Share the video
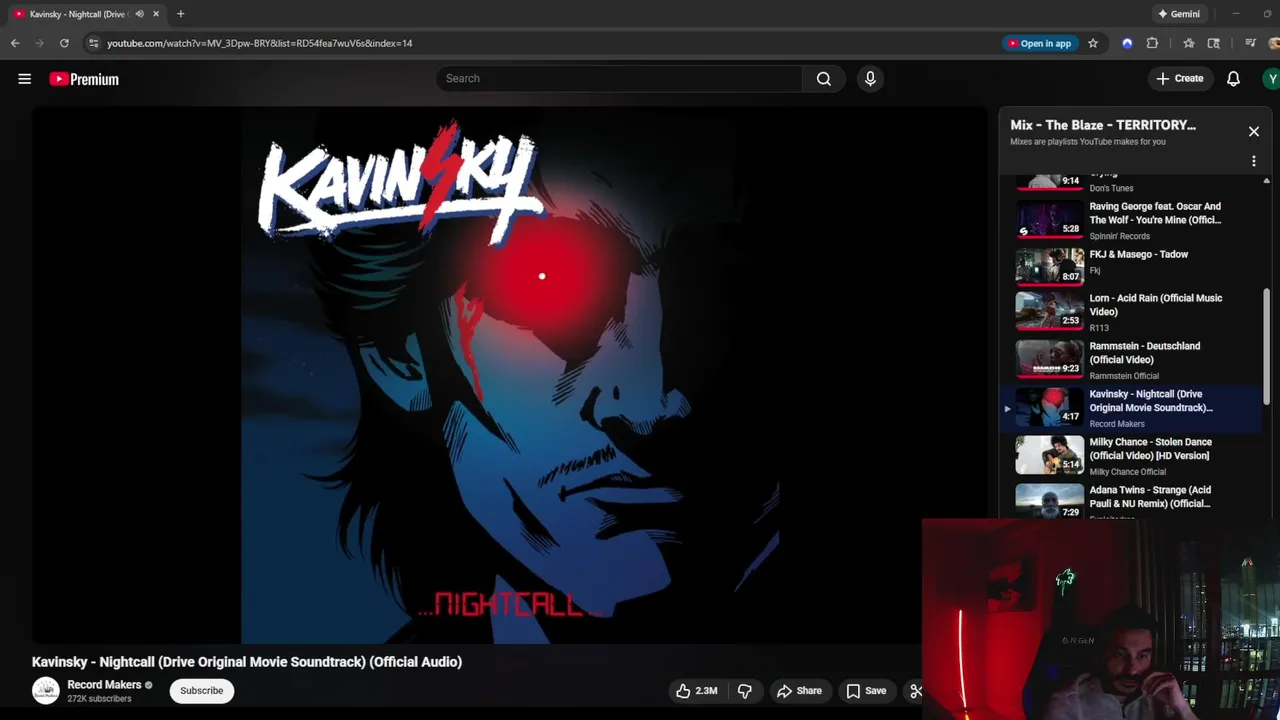Viewport: 1280px width, 720px height. pos(799,691)
